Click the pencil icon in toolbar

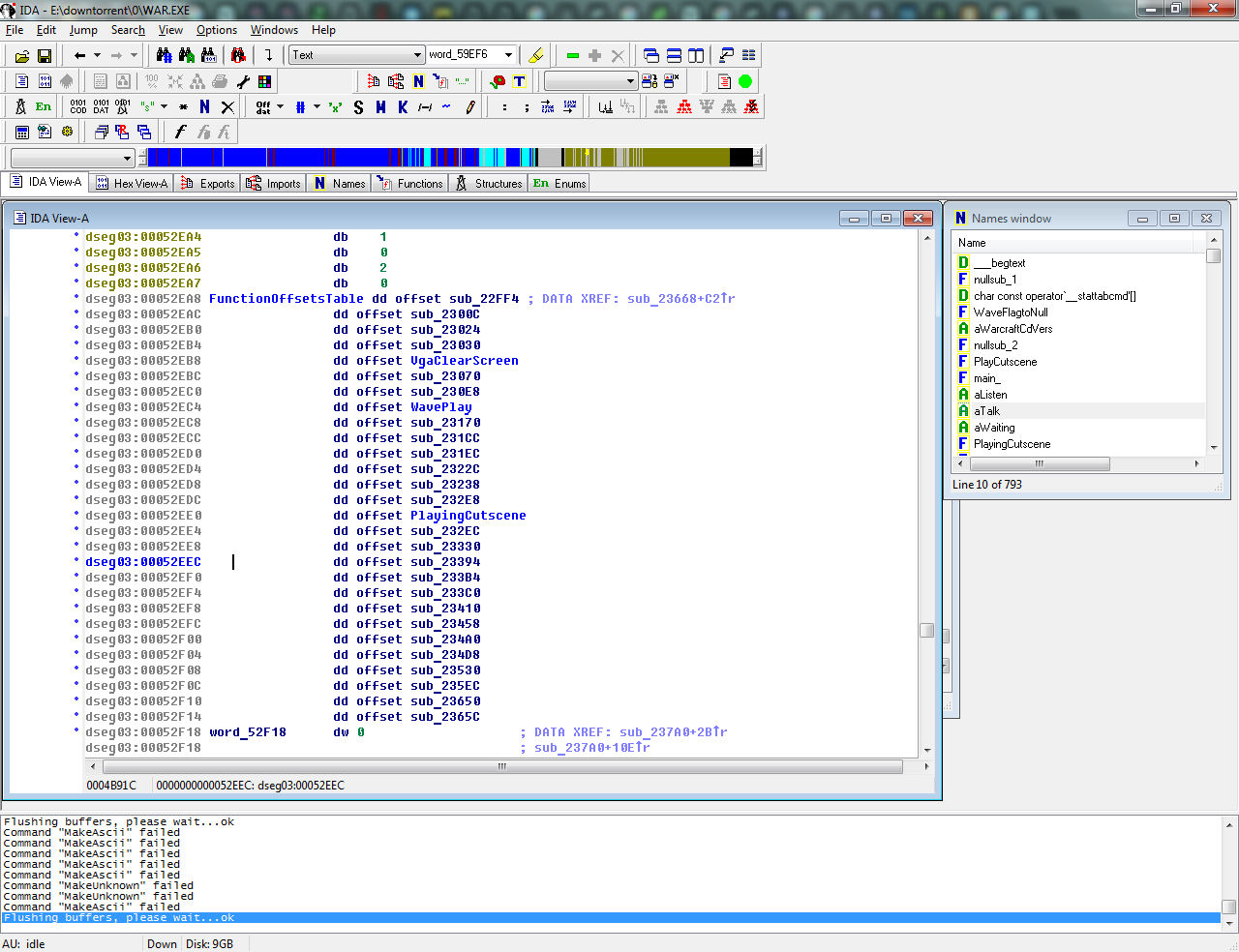click(x=470, y=107)
